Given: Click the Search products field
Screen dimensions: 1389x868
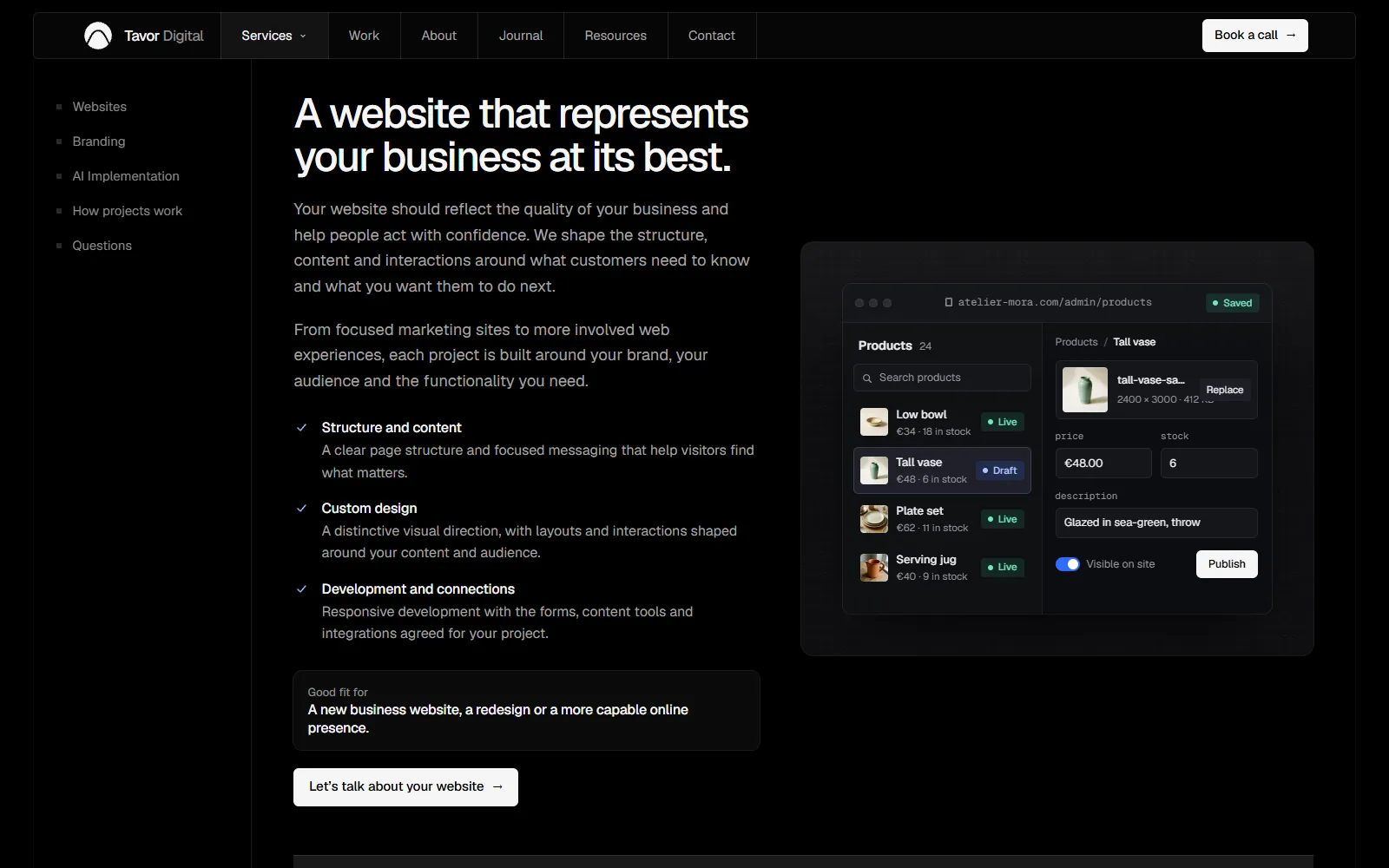Looking at the screenshot, I should (942, 378).
